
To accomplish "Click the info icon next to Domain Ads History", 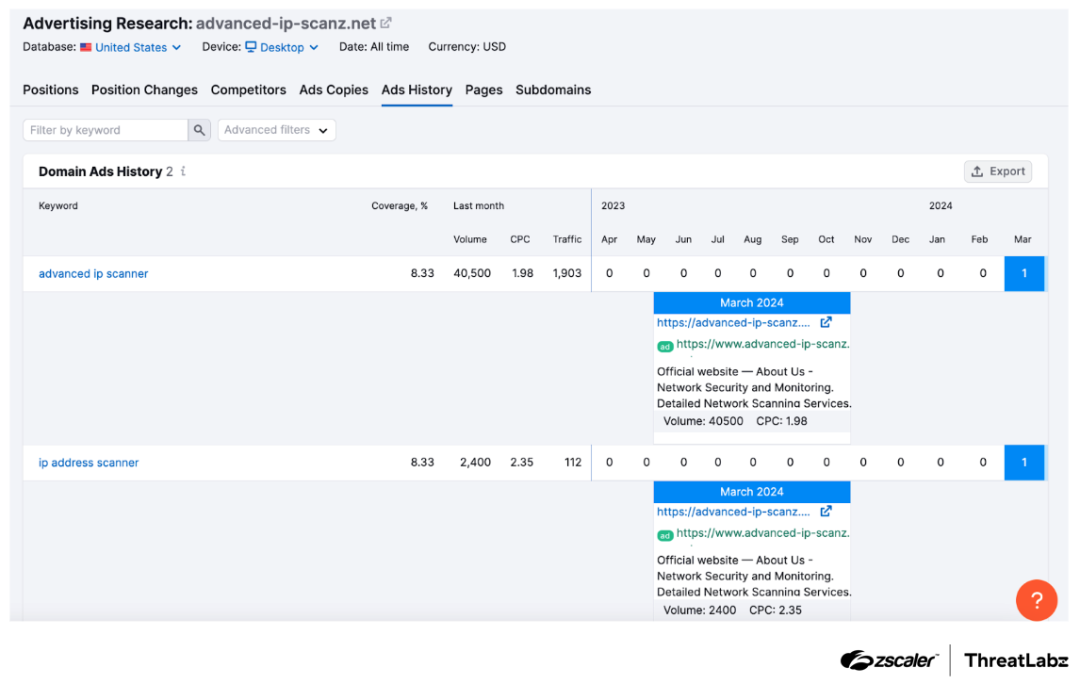I will (x=183, y=171).
